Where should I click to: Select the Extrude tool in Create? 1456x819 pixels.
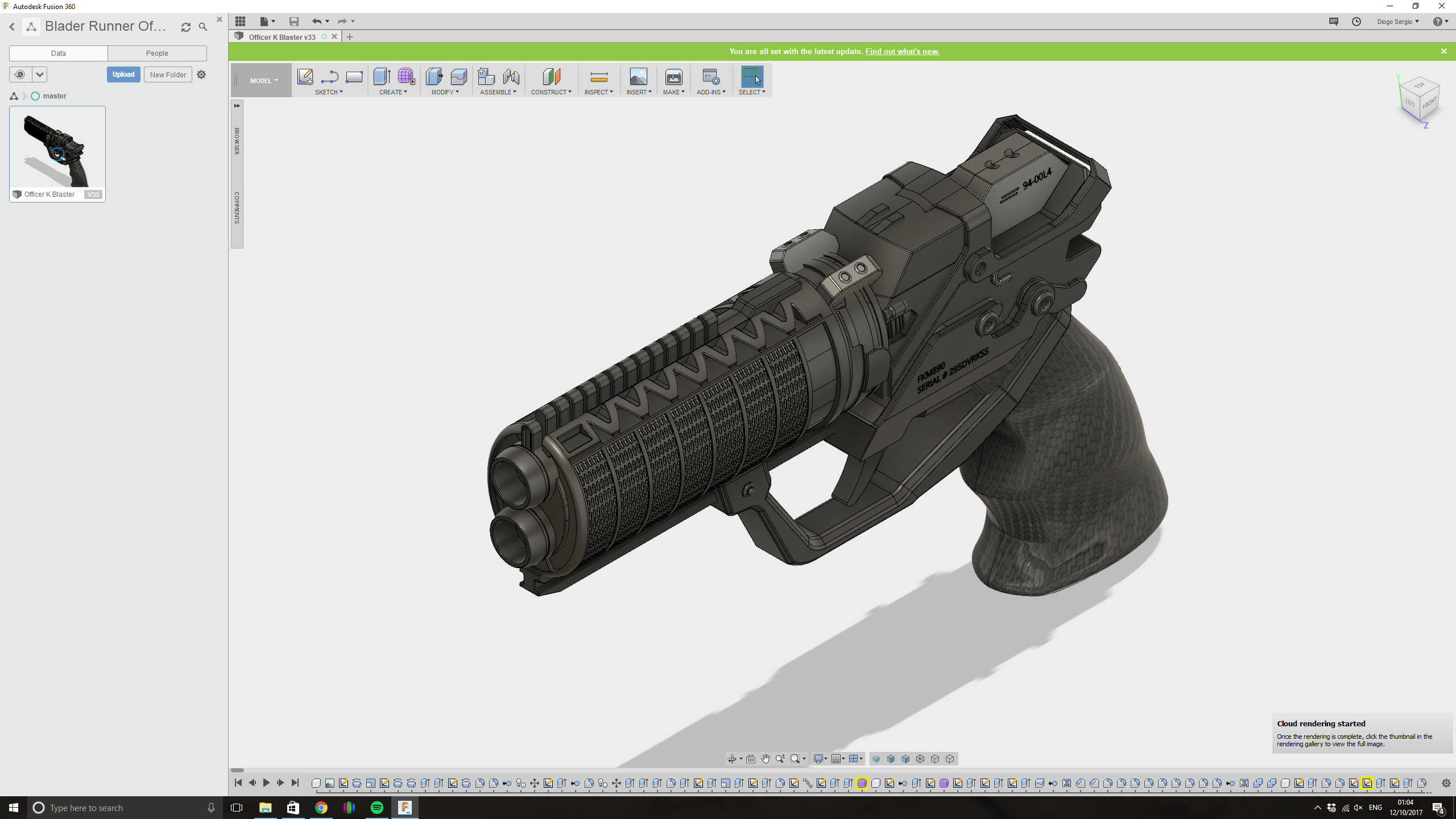[382, 77]
